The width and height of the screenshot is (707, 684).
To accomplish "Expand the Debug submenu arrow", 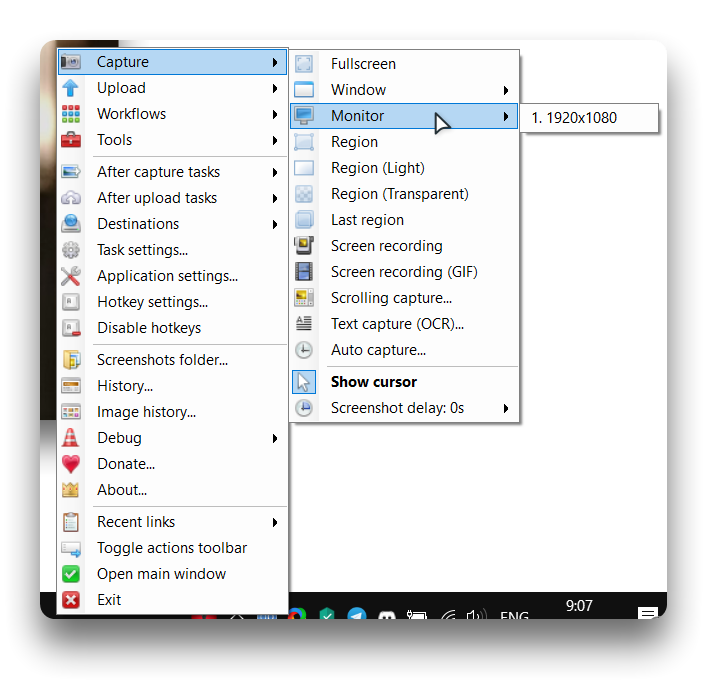I will pos(275,438).
